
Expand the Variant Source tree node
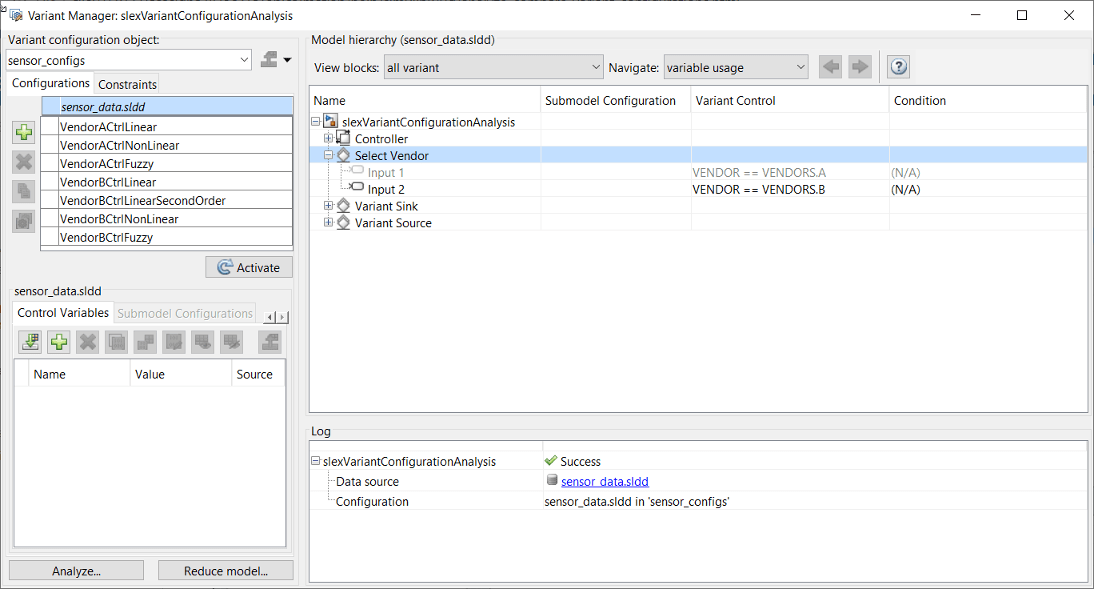(x=328, y=223)
